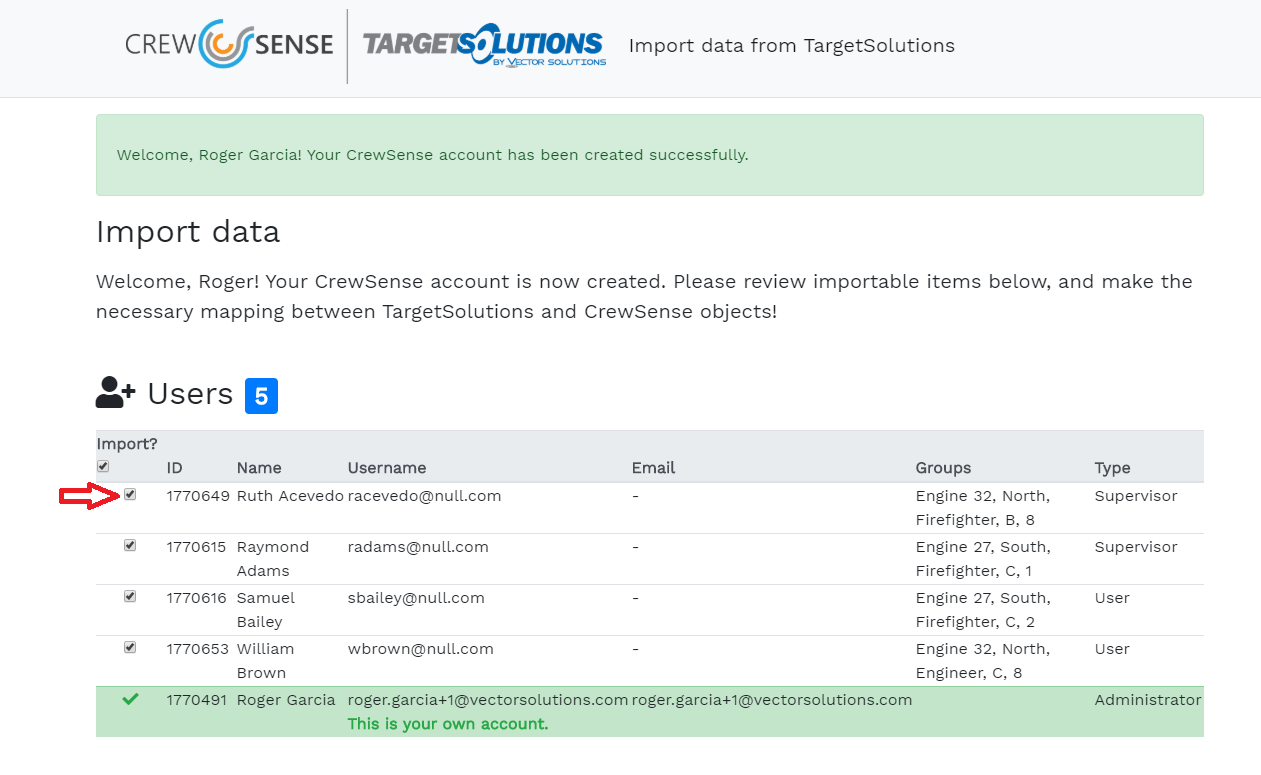Image resolution: width=1261 pixels, height=775 pixels.
Task: Click 'This is your own account.' note
Action: pyautogui.click(x=448, y=724)
